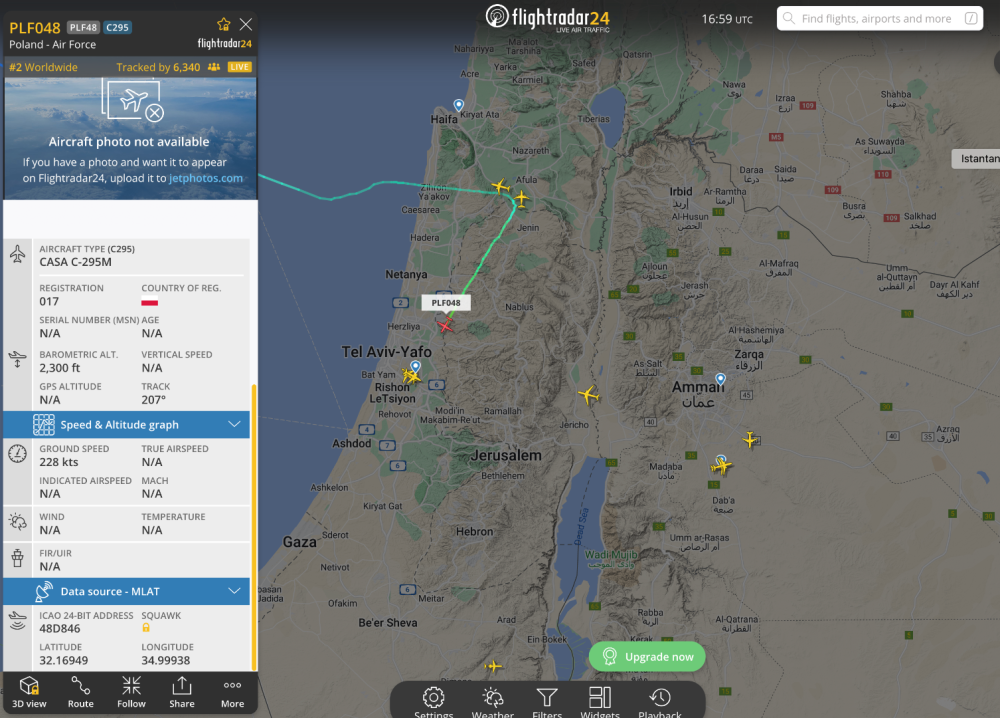Open the Filters funnel
The height and width of the screenshot is (718, 1000).
click(x=547, y=701)
